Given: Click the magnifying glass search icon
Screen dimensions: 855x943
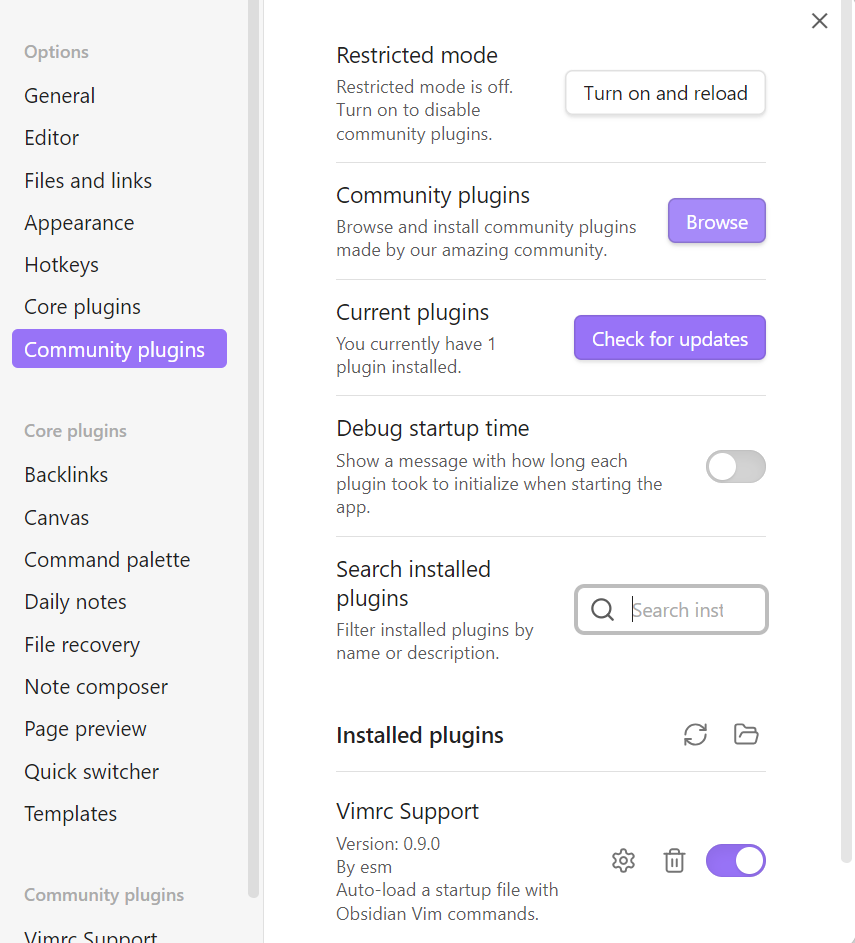Looking at the screenshot, I should [x=602, y=610].
